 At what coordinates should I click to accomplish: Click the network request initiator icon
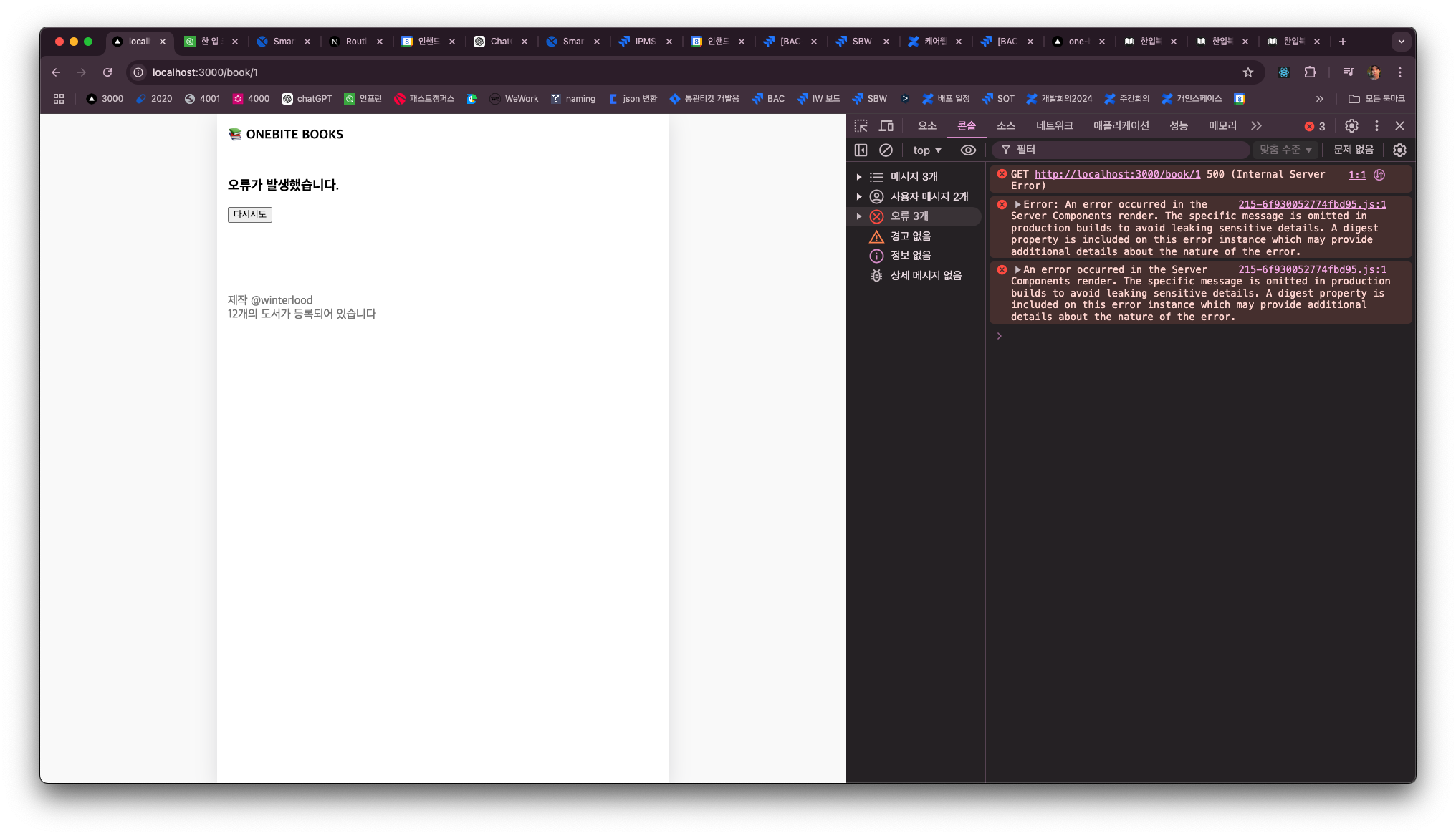pos(1379,175)
